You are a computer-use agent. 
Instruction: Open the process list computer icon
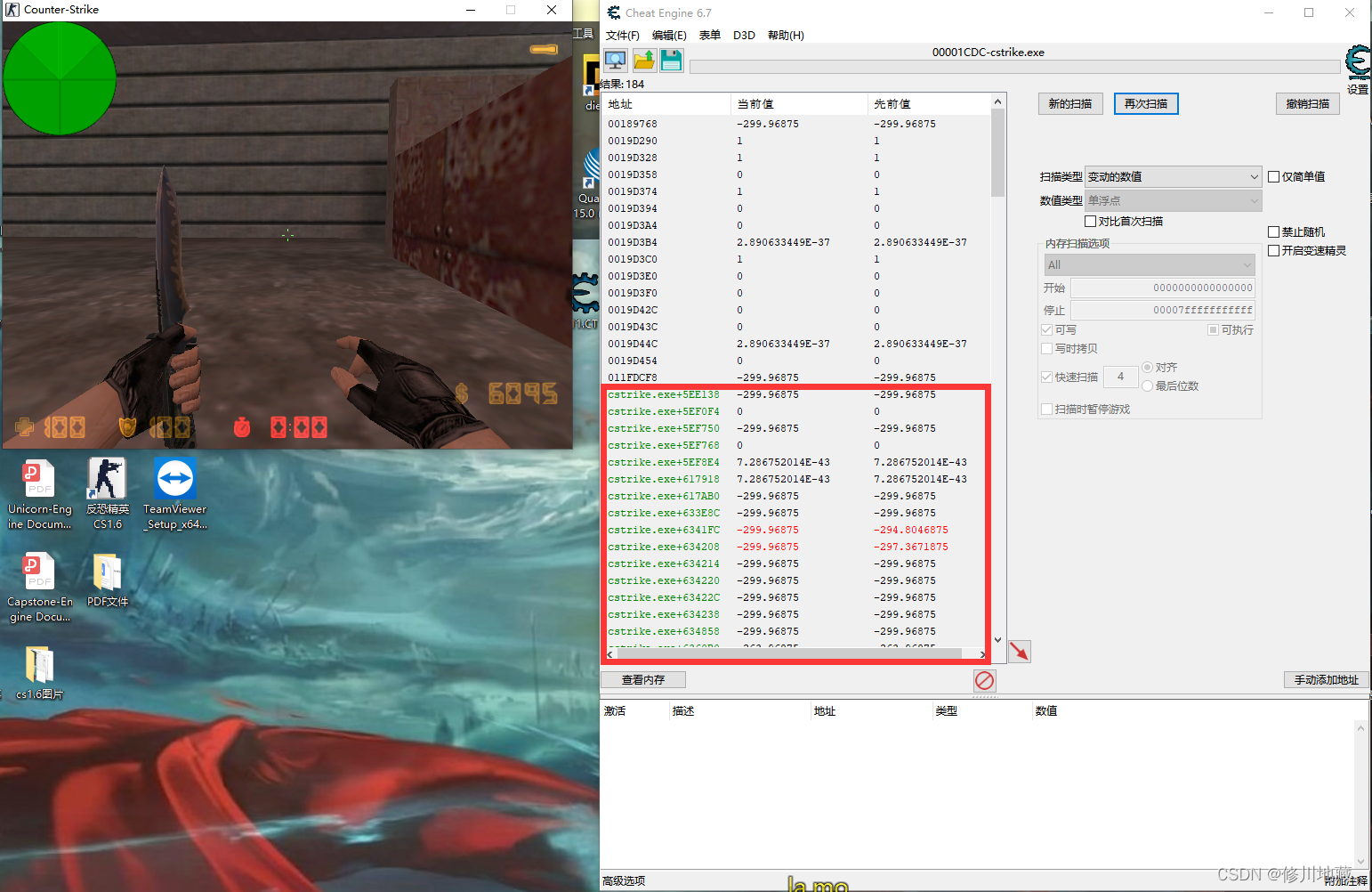pyautogui.click(x=616, y=61)
